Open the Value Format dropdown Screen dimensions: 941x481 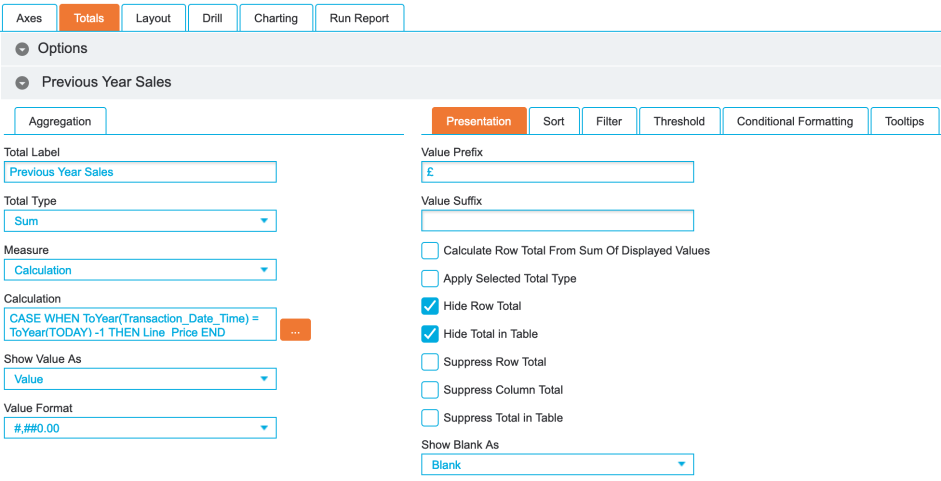[x=140, y=428]
